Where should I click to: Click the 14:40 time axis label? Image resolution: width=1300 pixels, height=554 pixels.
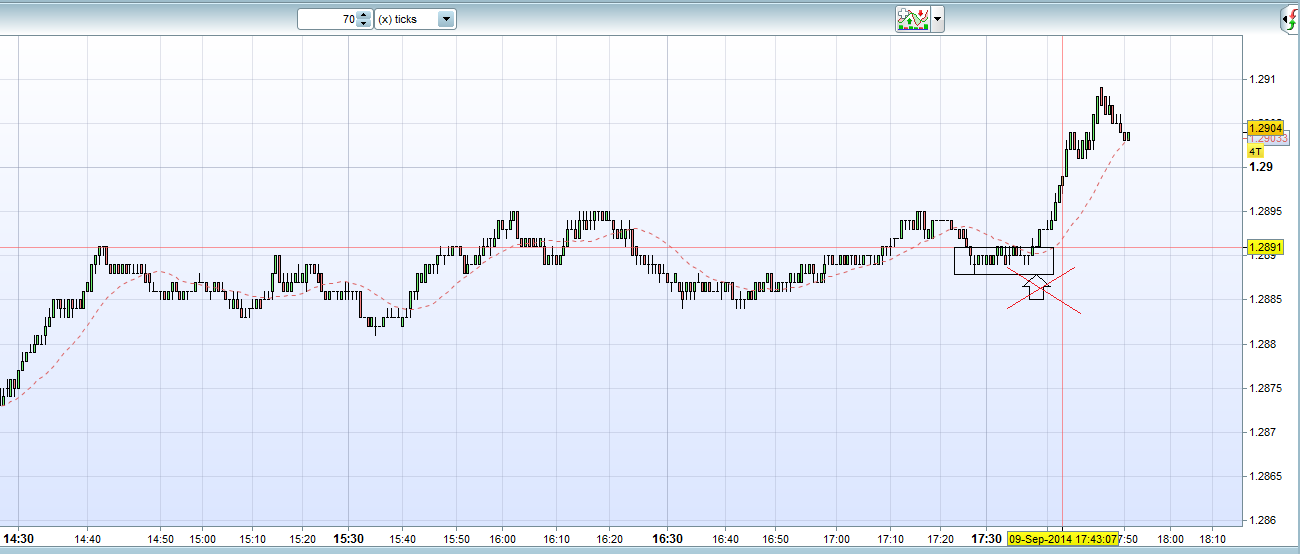pos(88,538)
